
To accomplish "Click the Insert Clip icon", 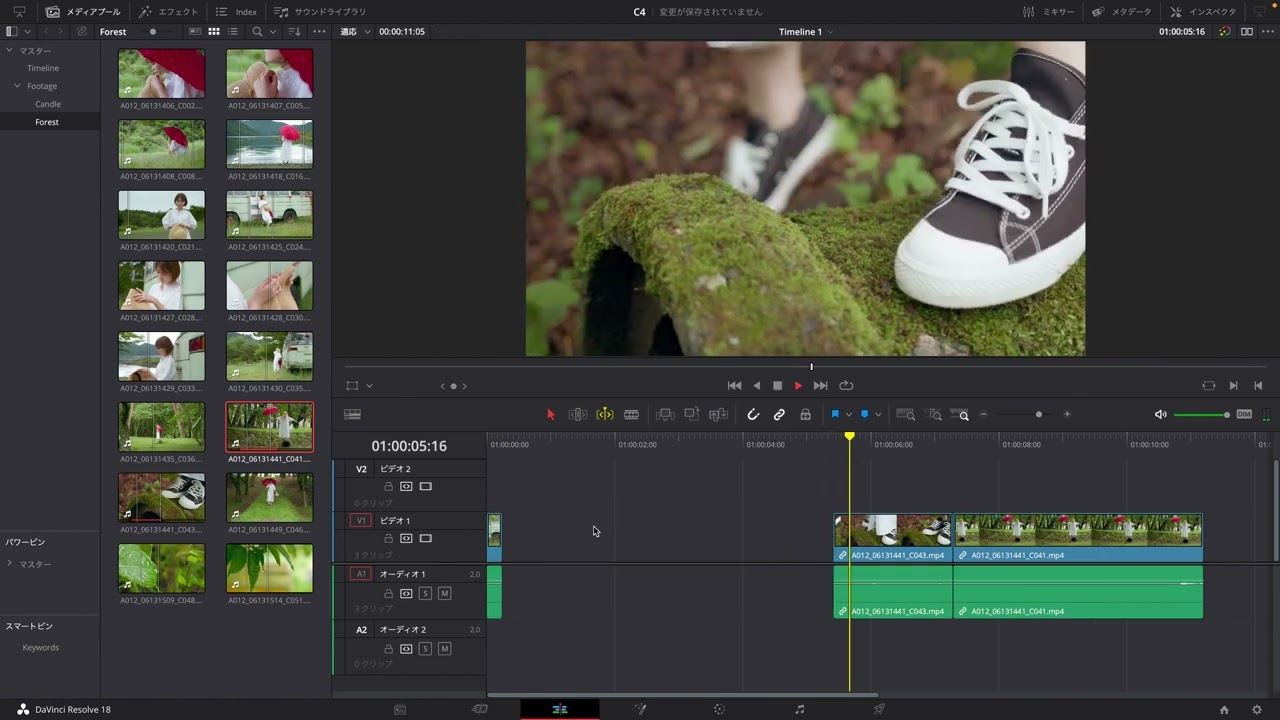I will pos(665,414).
